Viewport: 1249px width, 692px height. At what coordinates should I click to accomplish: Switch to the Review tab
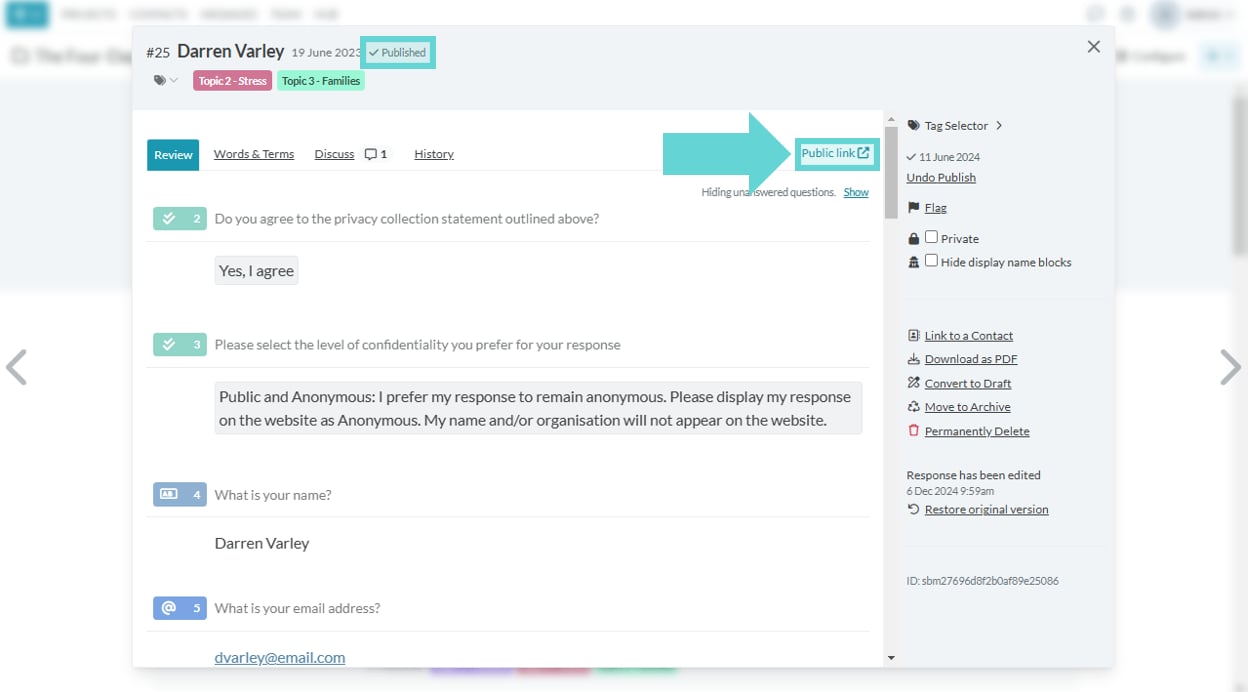(173, 154)
